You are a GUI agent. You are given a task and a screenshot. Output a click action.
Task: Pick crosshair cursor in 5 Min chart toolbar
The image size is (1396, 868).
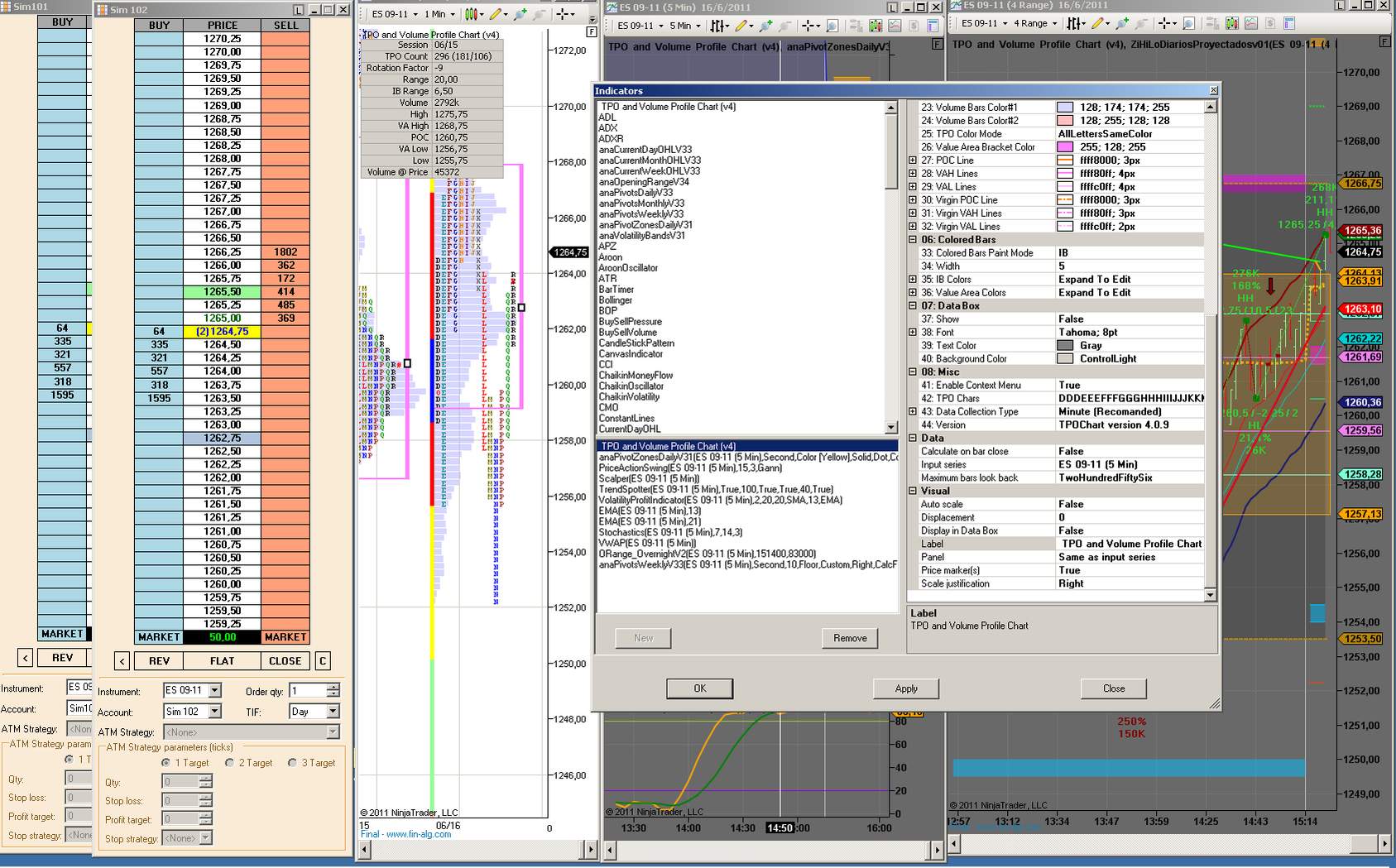808,26
